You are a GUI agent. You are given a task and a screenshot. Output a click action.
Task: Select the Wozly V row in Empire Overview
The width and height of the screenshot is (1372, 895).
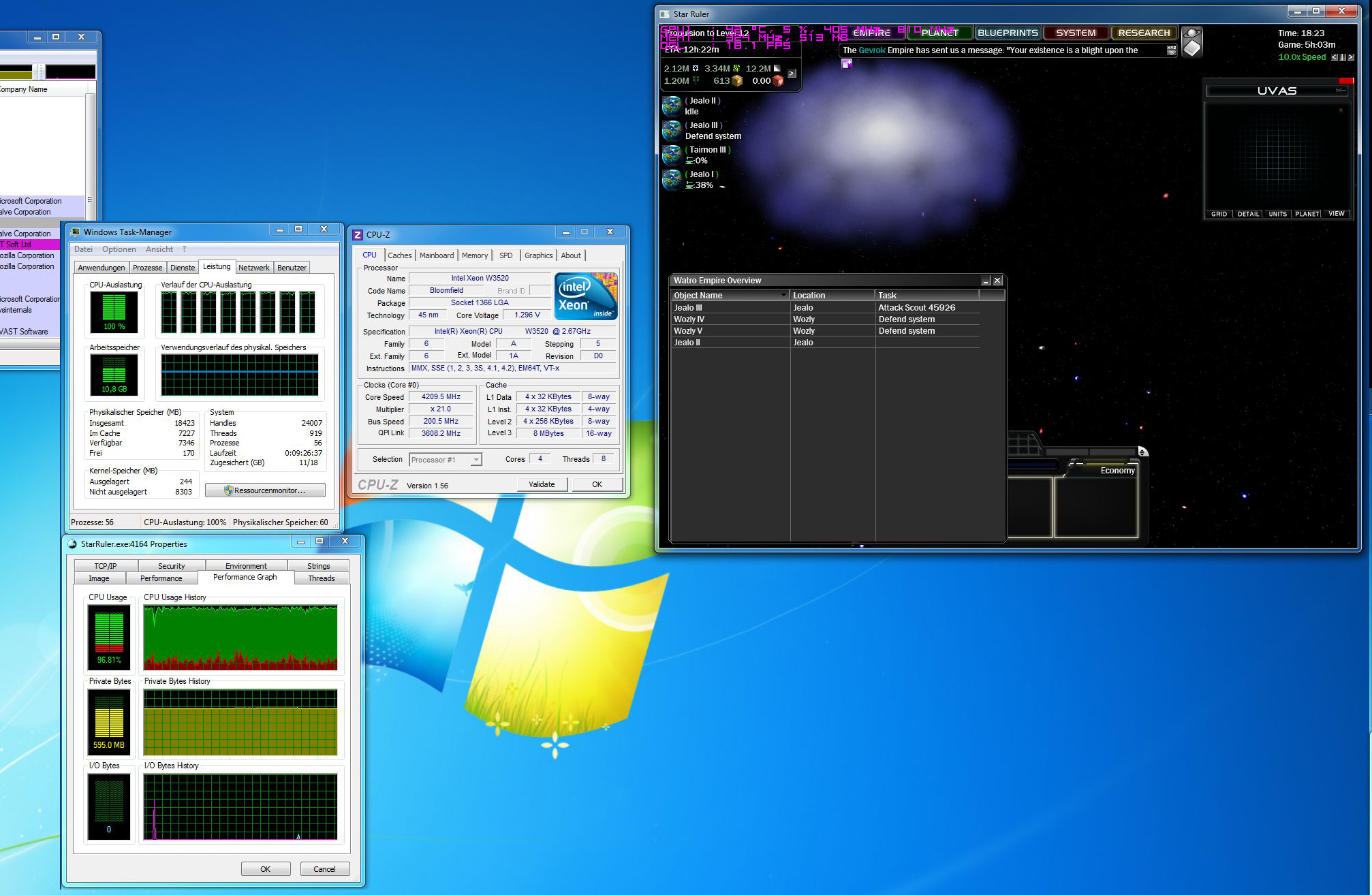pyautogui.click(x=825, y=331)
